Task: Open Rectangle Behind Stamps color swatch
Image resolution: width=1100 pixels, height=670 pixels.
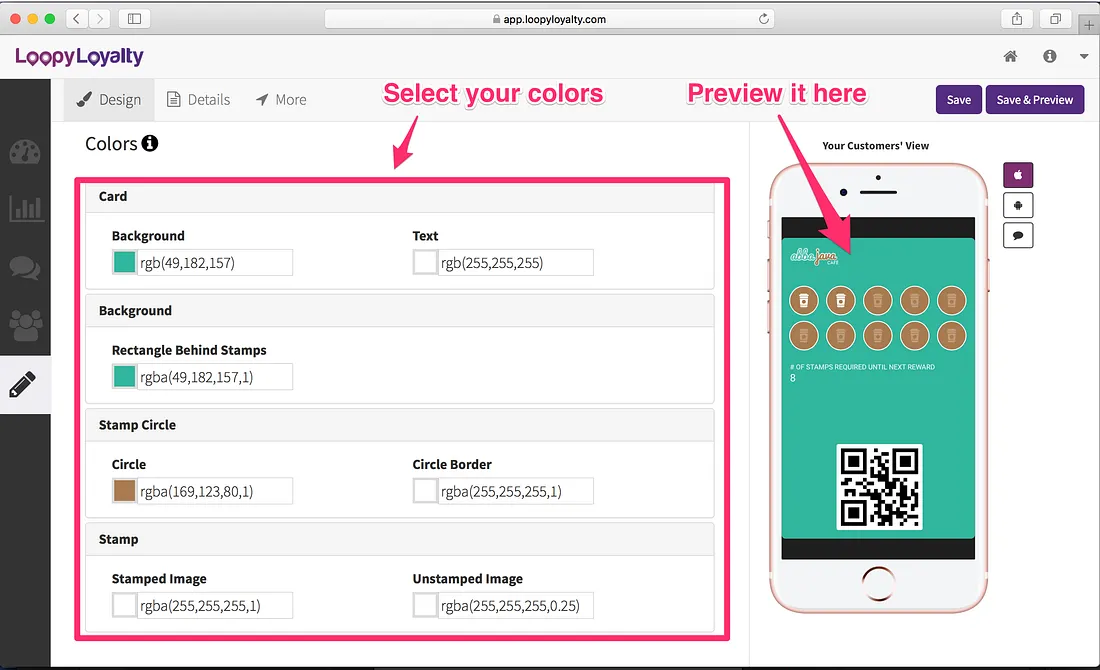Action: 124,377
